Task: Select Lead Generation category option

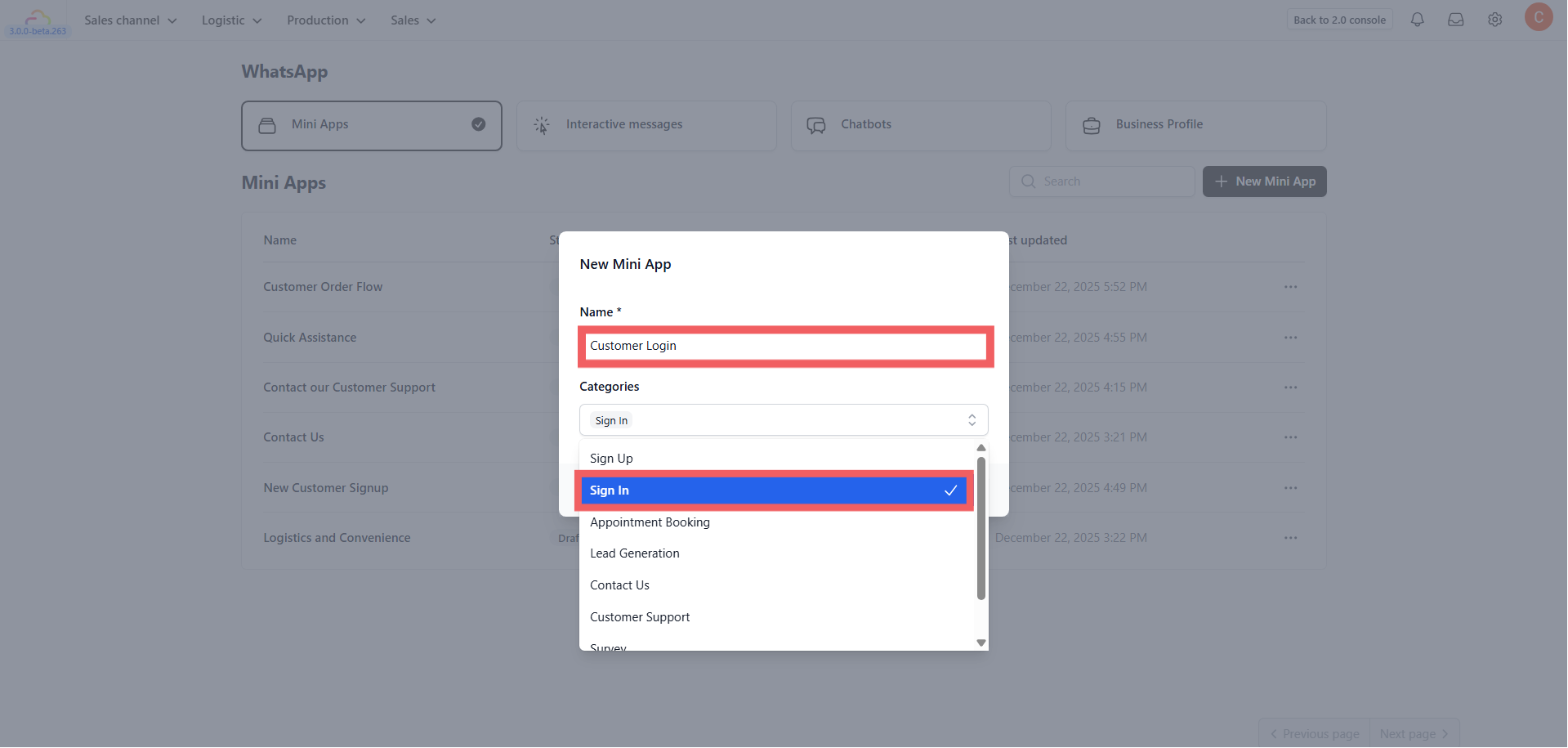Action: [777, 553]
